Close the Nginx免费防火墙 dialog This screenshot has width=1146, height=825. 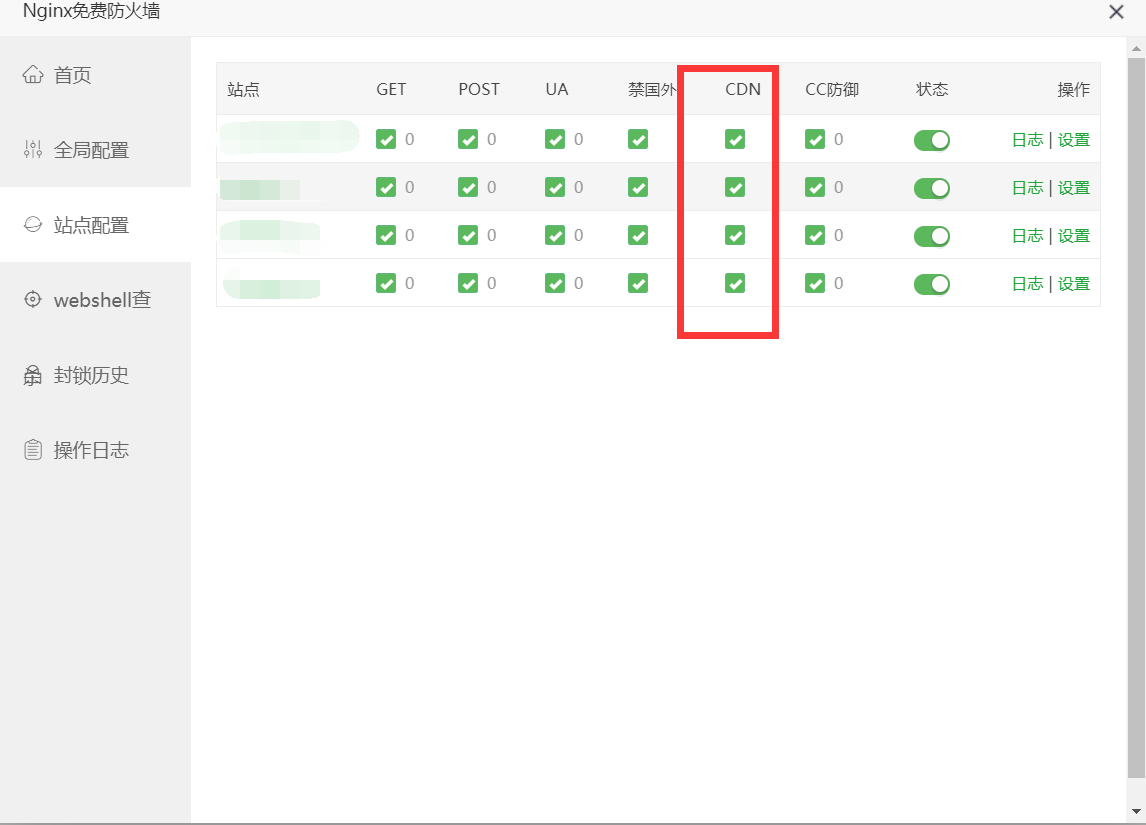pyautogui.click(x=1116, y=12)
